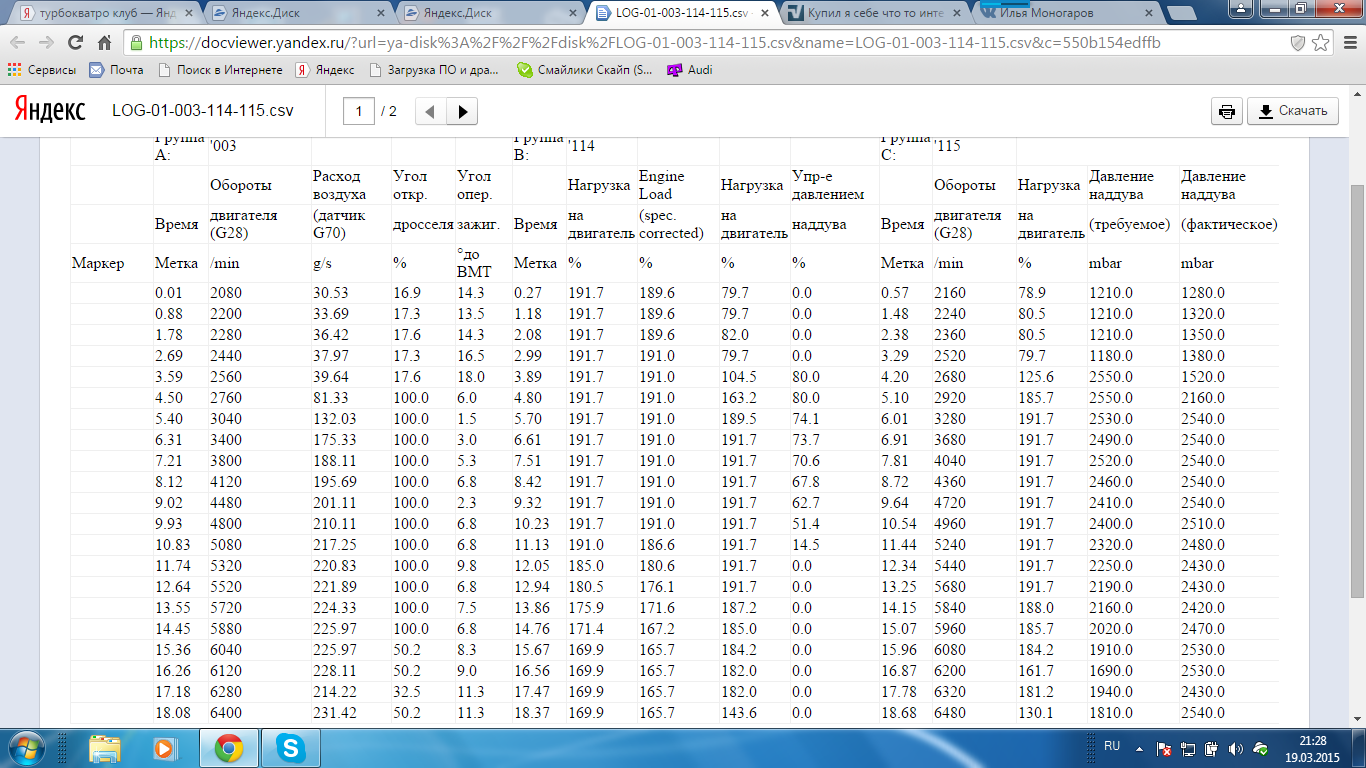Viewport: 1366px width, 768px height.
Task: Open Skype from the taskbar
Action: 291,748
